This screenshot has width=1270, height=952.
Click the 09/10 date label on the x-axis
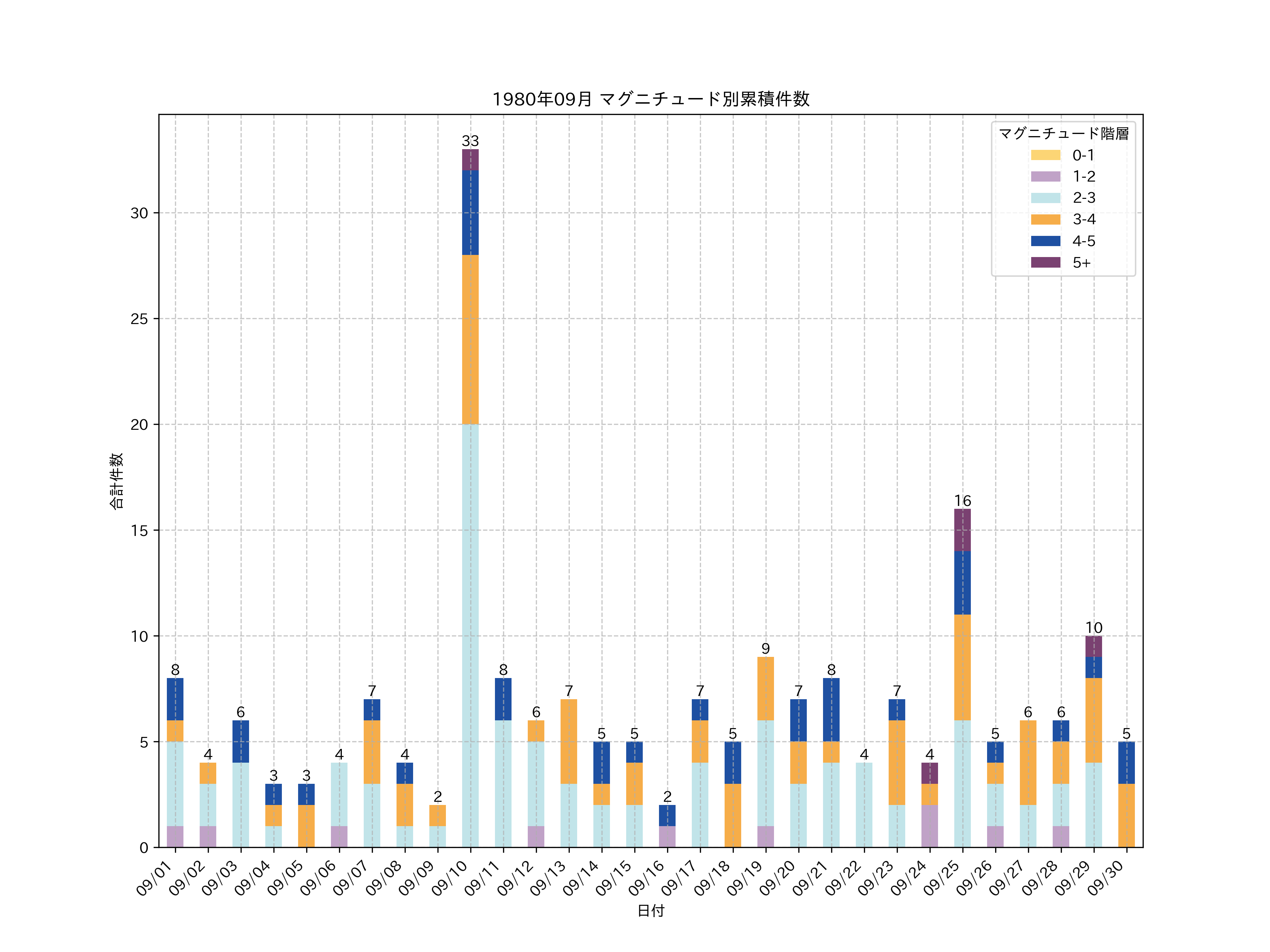click(x=449, y=879)
